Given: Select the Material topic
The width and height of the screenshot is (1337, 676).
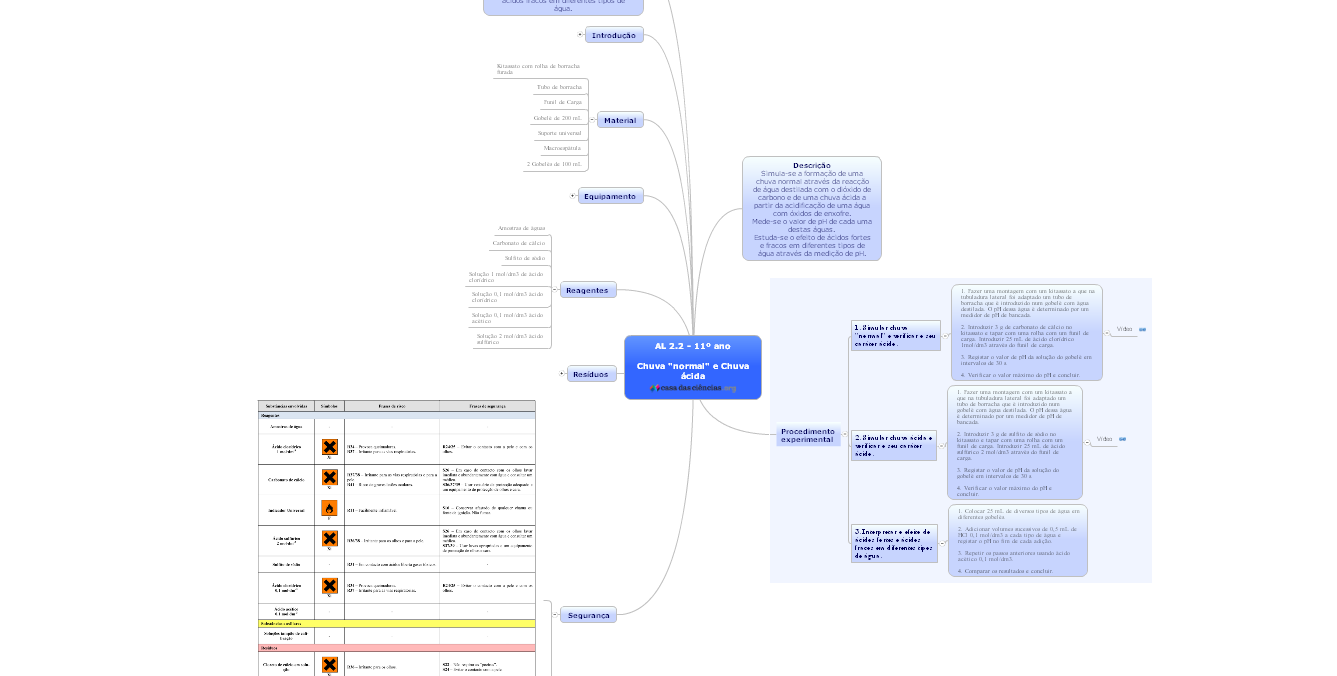Looking at the screenshot, I should [x=620, y=120].
